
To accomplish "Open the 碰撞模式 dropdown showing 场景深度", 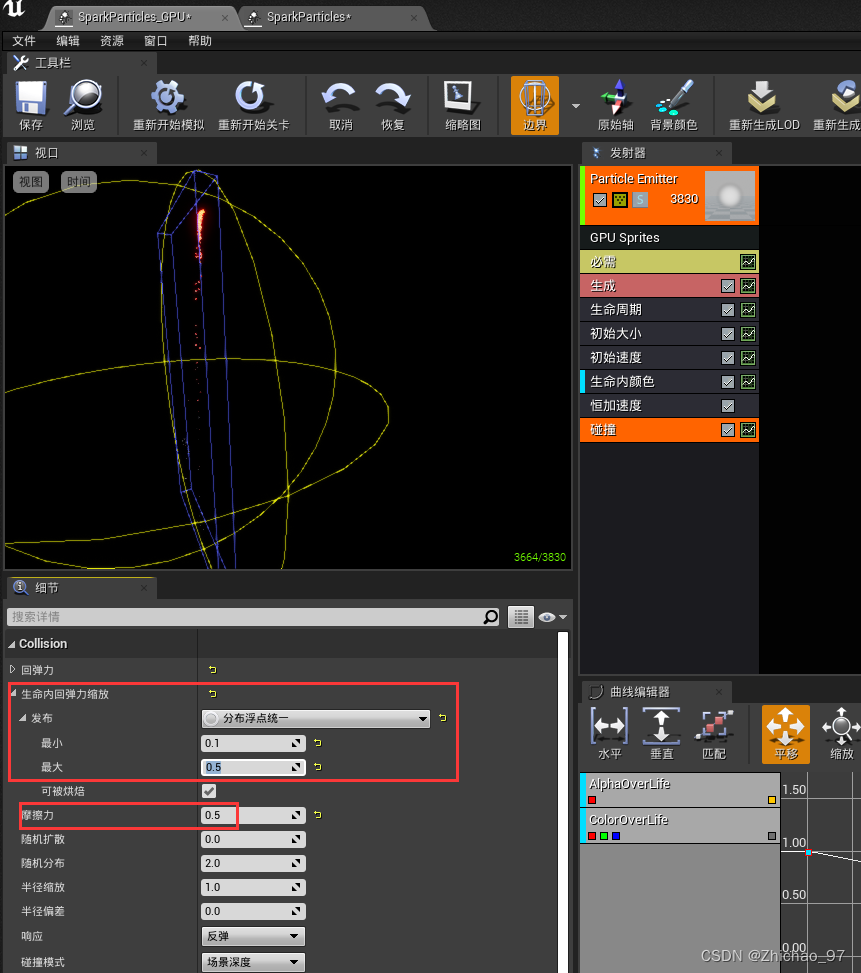I will pyautogui.click(x=253, y=962).
